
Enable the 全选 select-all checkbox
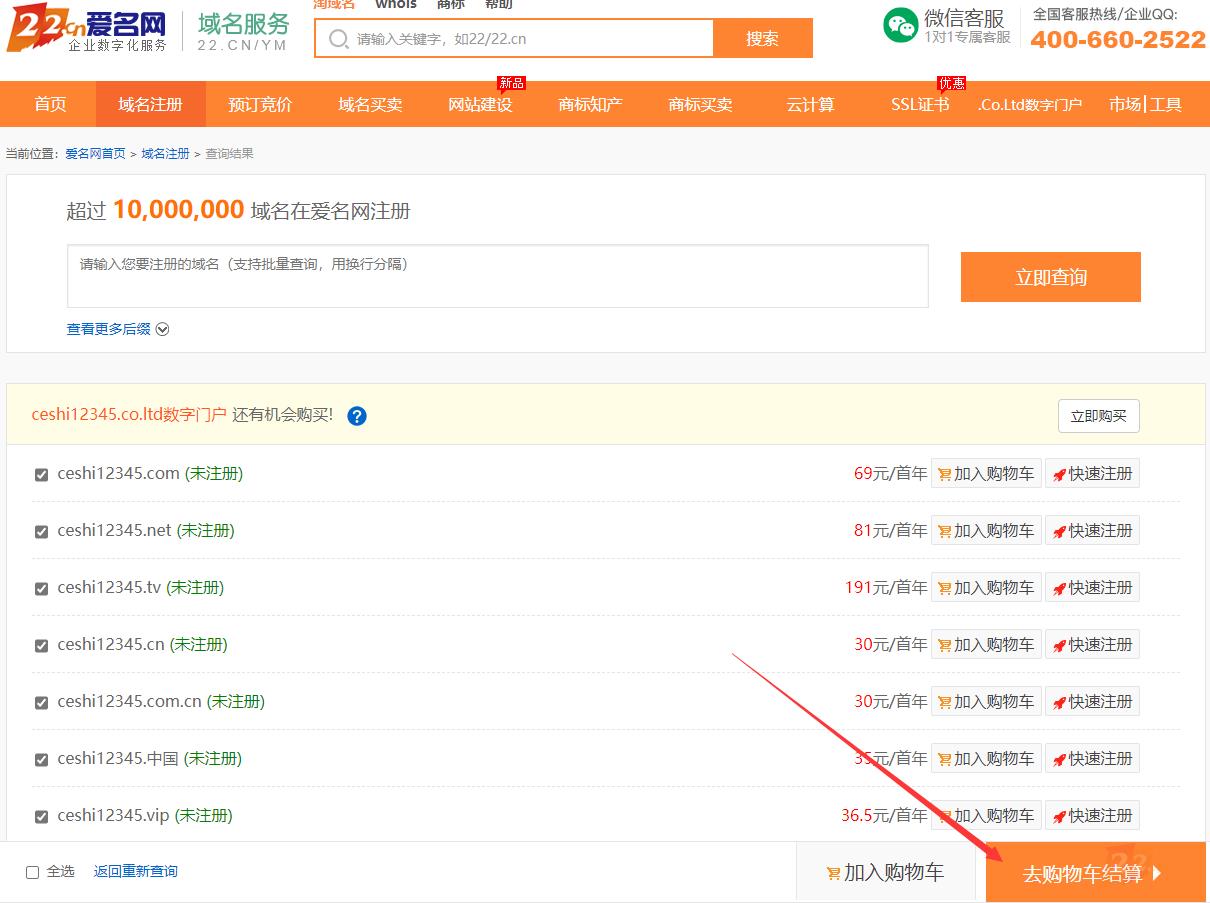(x=33, y=872)
